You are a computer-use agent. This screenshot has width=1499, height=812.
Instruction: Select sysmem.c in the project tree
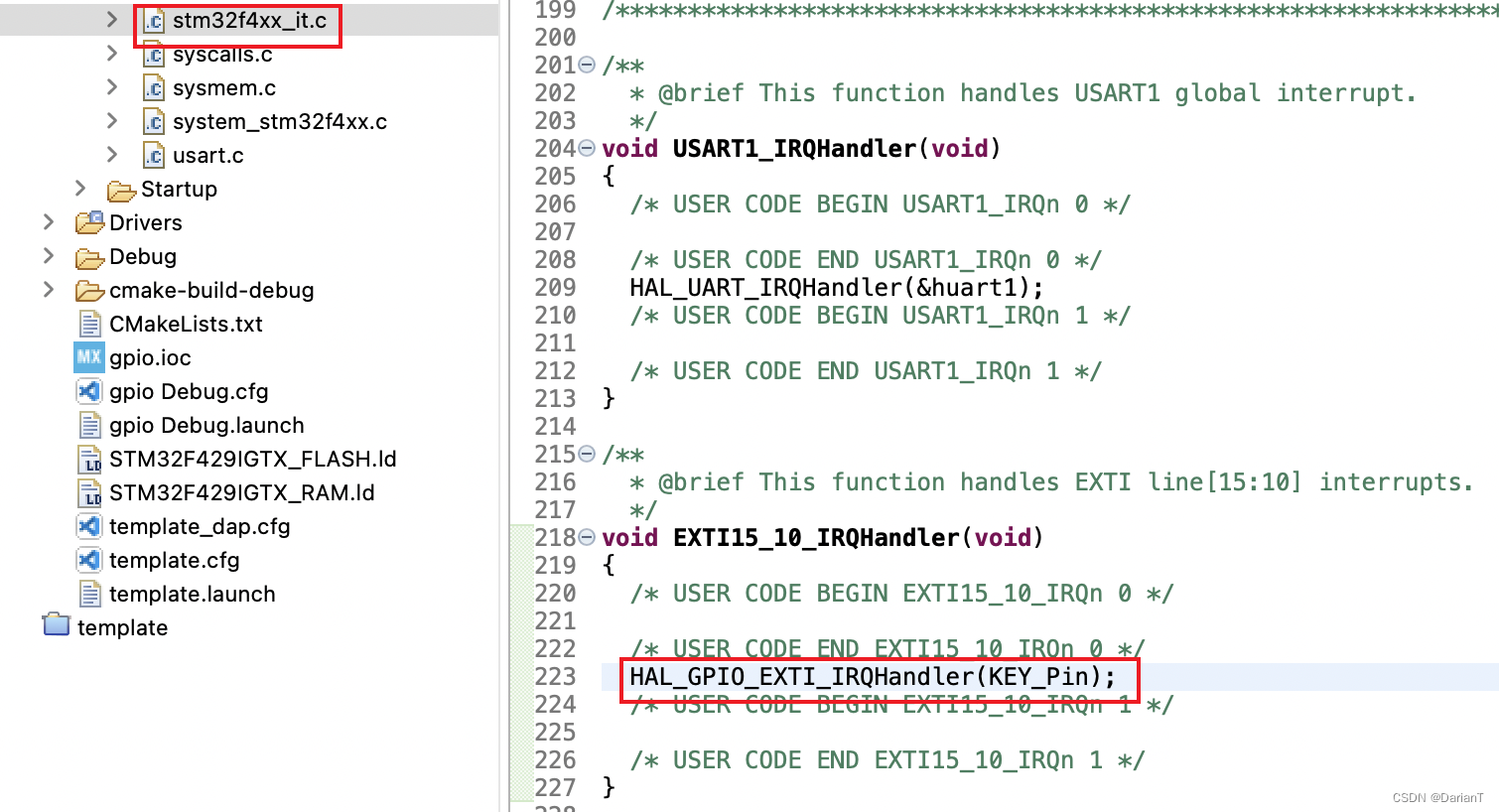point(224,88)
